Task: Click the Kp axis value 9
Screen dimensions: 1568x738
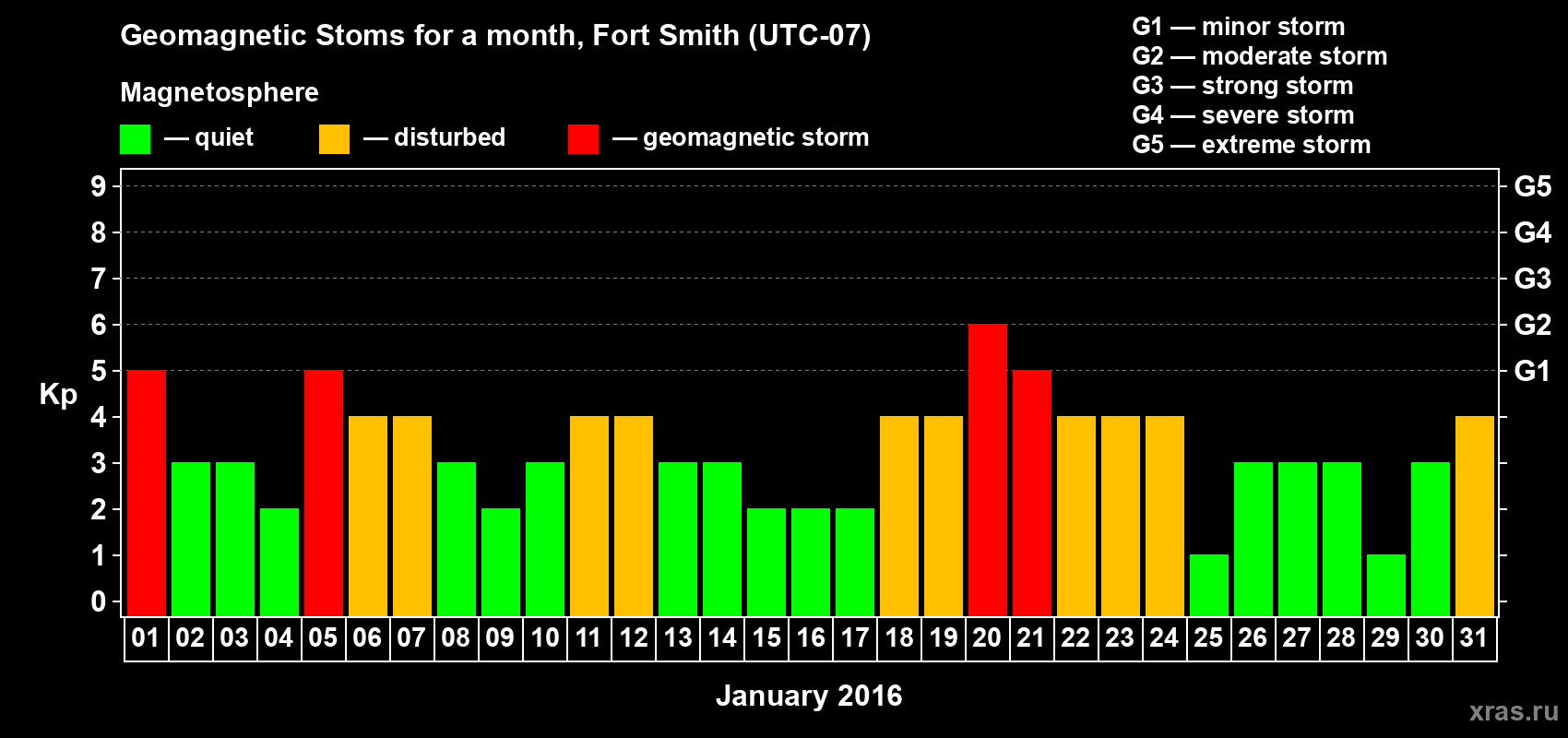Action: tap(99, 186)
